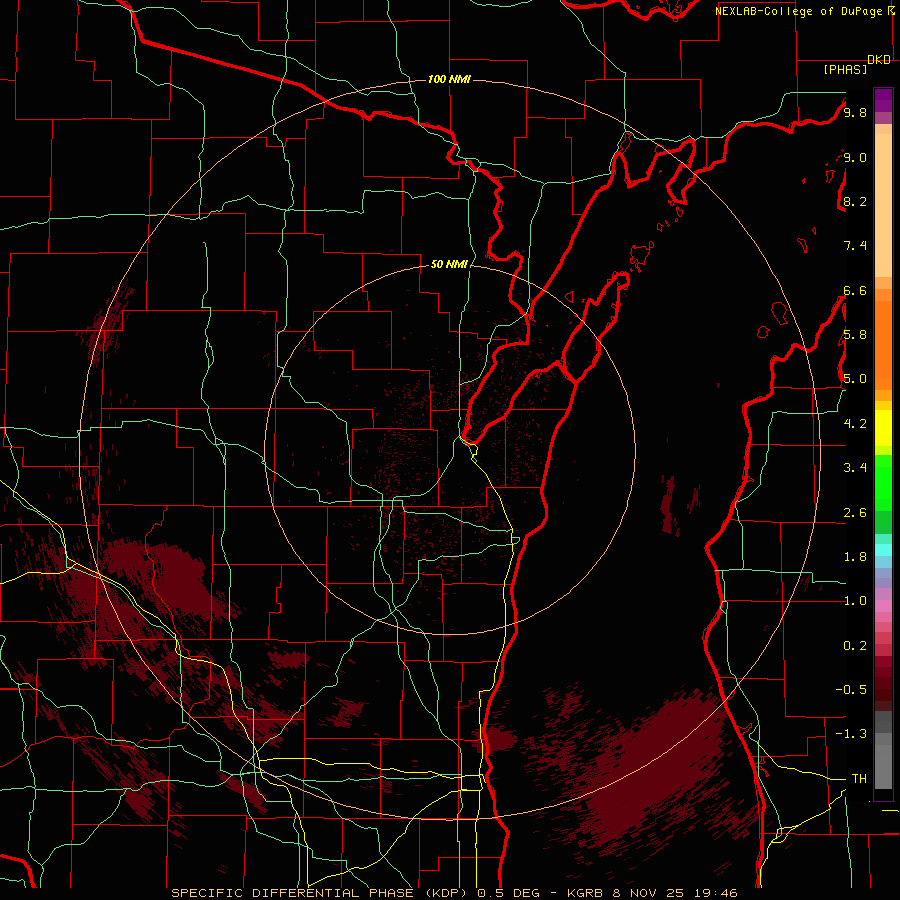Pick the purple top segment of the color bar
Viewport: 900px width, 900px height.
[883, 100]
